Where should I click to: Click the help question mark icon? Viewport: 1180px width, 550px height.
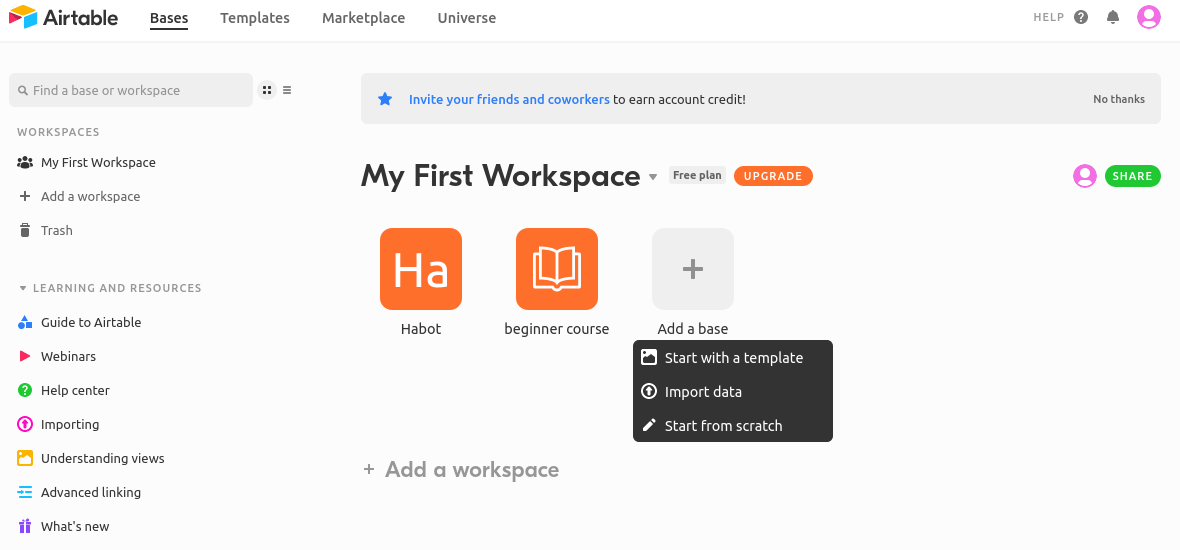1081,17
